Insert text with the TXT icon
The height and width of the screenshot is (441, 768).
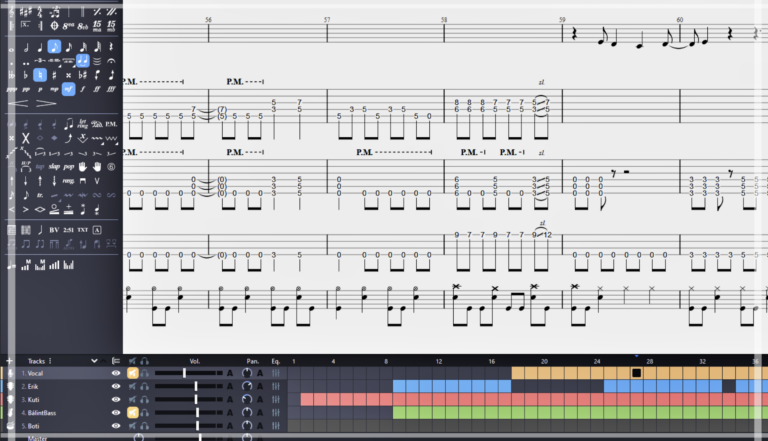(82, 230)
